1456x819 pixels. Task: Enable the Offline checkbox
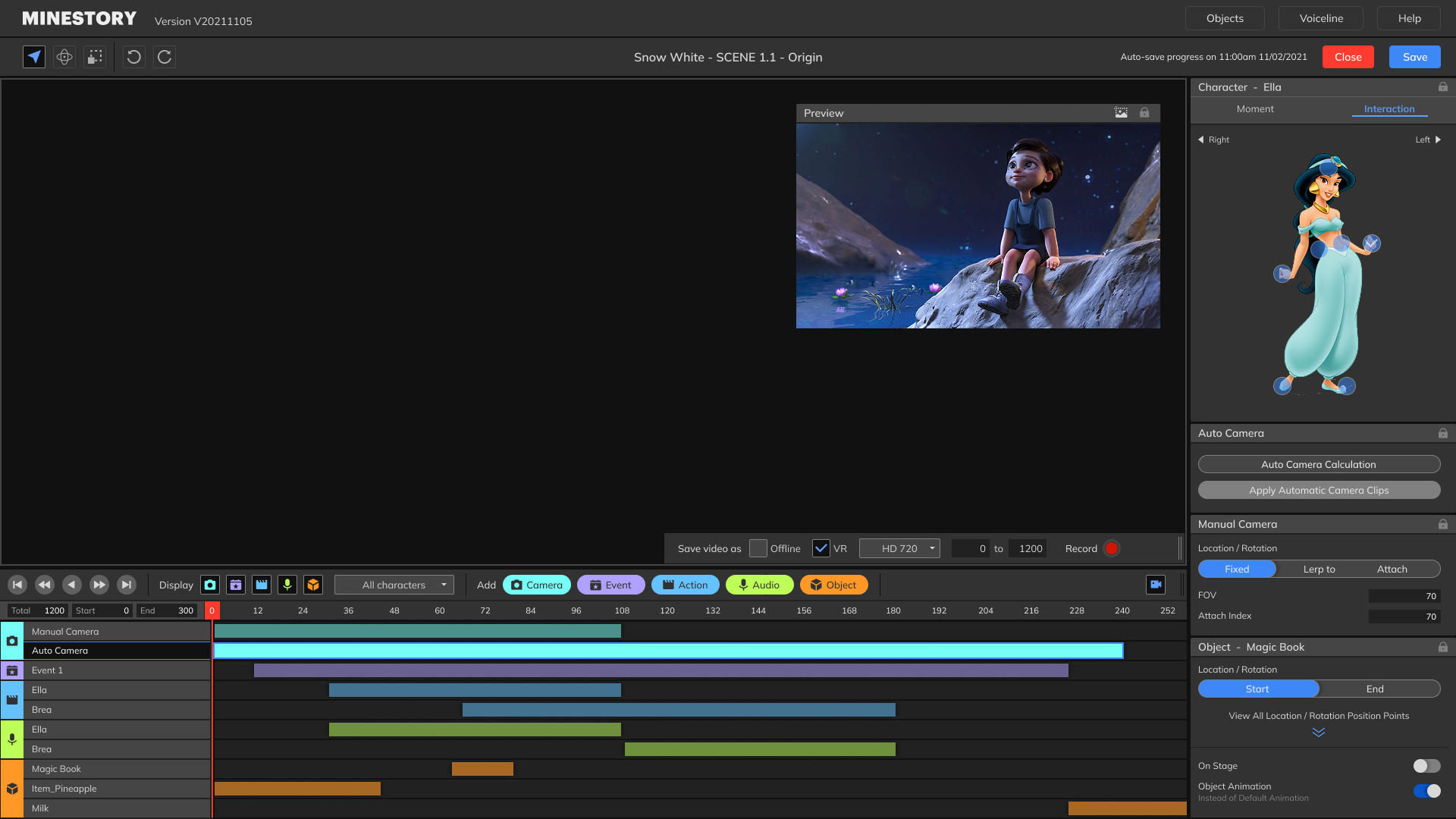[x=758, y=548]
